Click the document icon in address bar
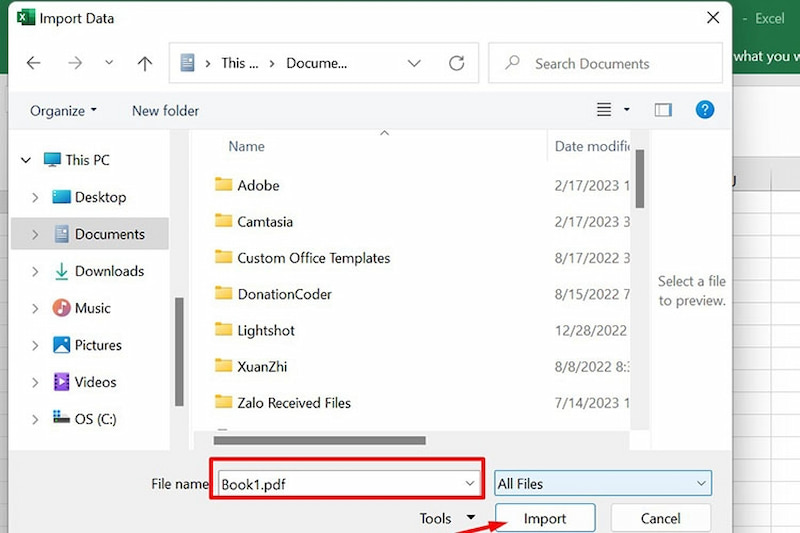Image resolution: width=800 pixels, height=533 pixels. [x=187, y=63]
